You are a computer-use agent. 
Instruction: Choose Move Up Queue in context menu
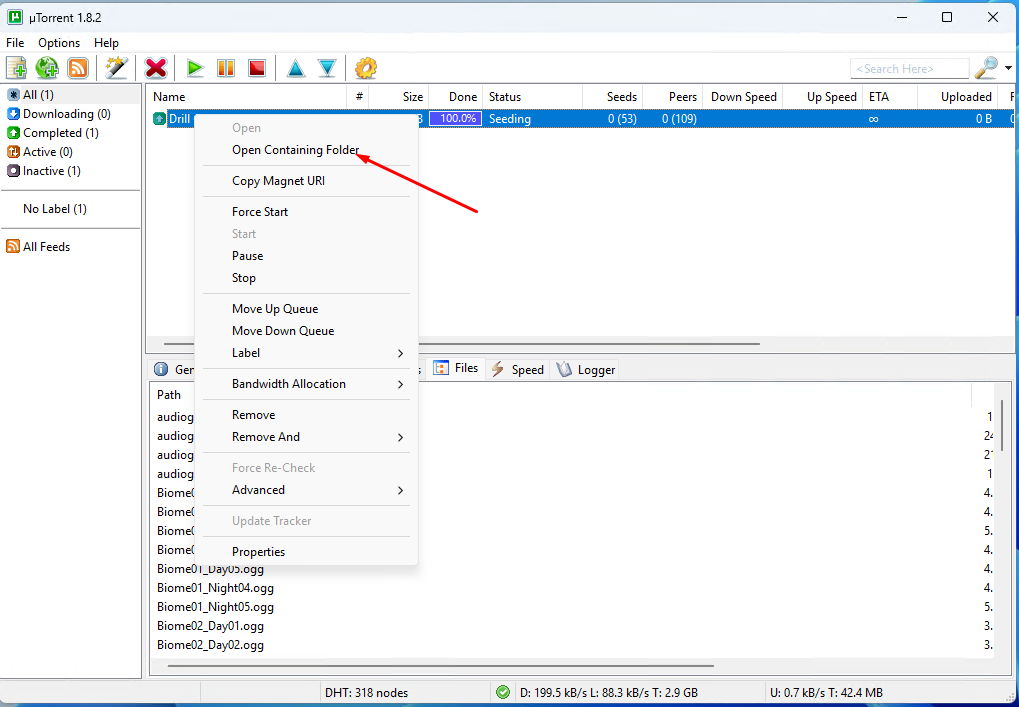[306, 309]
